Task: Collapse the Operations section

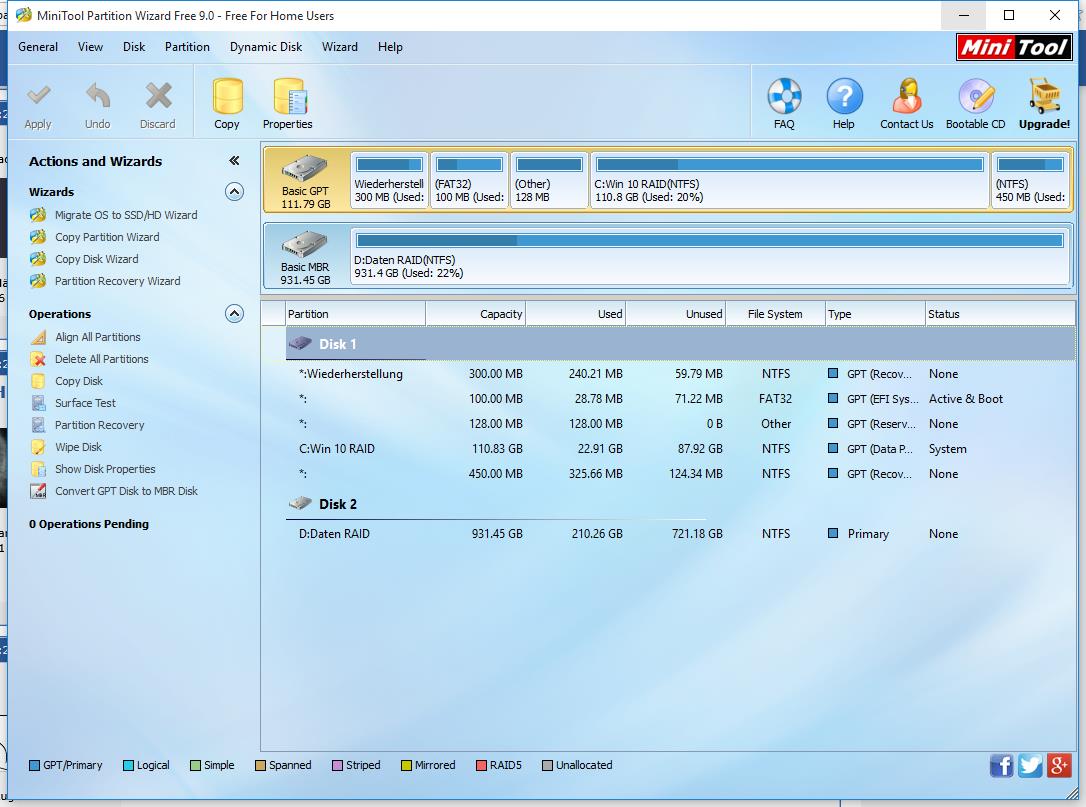Action: (x=235, y=314)
